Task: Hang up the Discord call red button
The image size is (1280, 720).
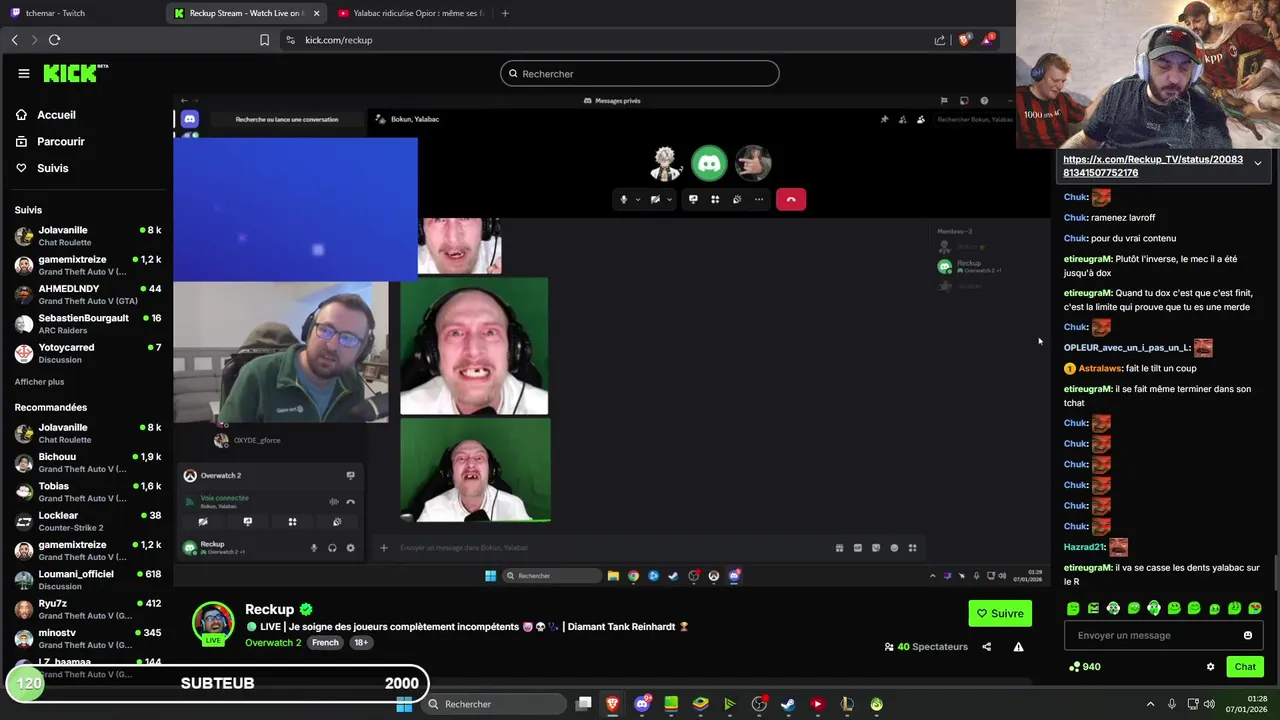Action: click(x=791, y=199)
